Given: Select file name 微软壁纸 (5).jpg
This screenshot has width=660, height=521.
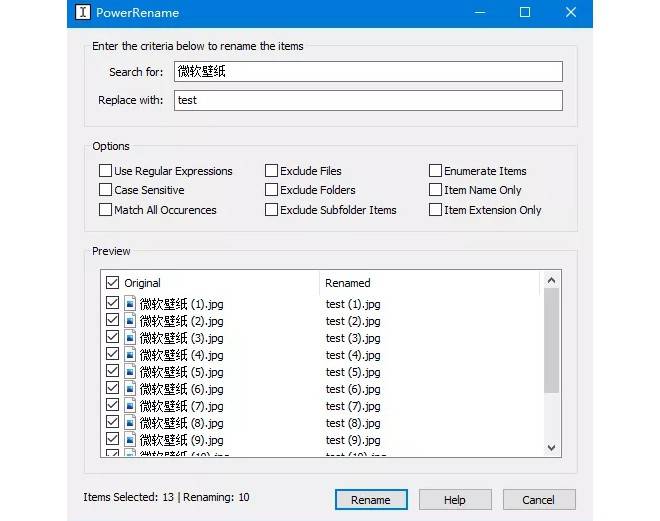Looking at the screenshot, I should pyautogui.click(x=181, y=372).
